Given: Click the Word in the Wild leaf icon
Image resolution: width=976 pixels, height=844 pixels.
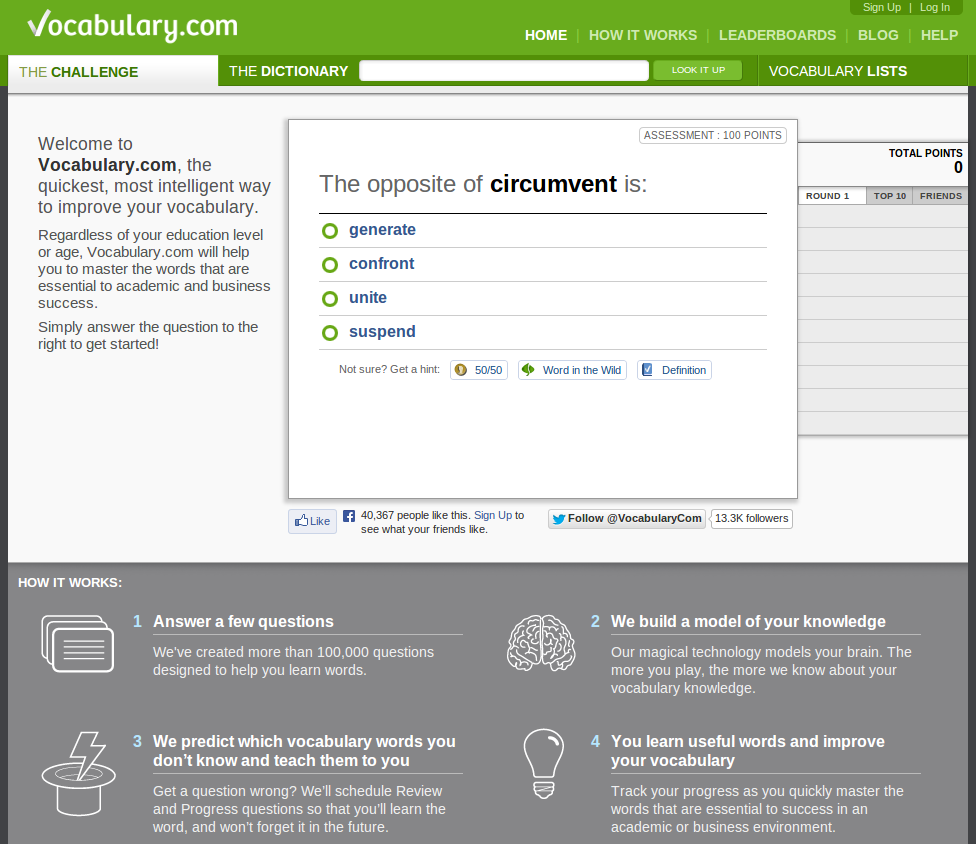Looking at the screenshot, I should [528, 370].
